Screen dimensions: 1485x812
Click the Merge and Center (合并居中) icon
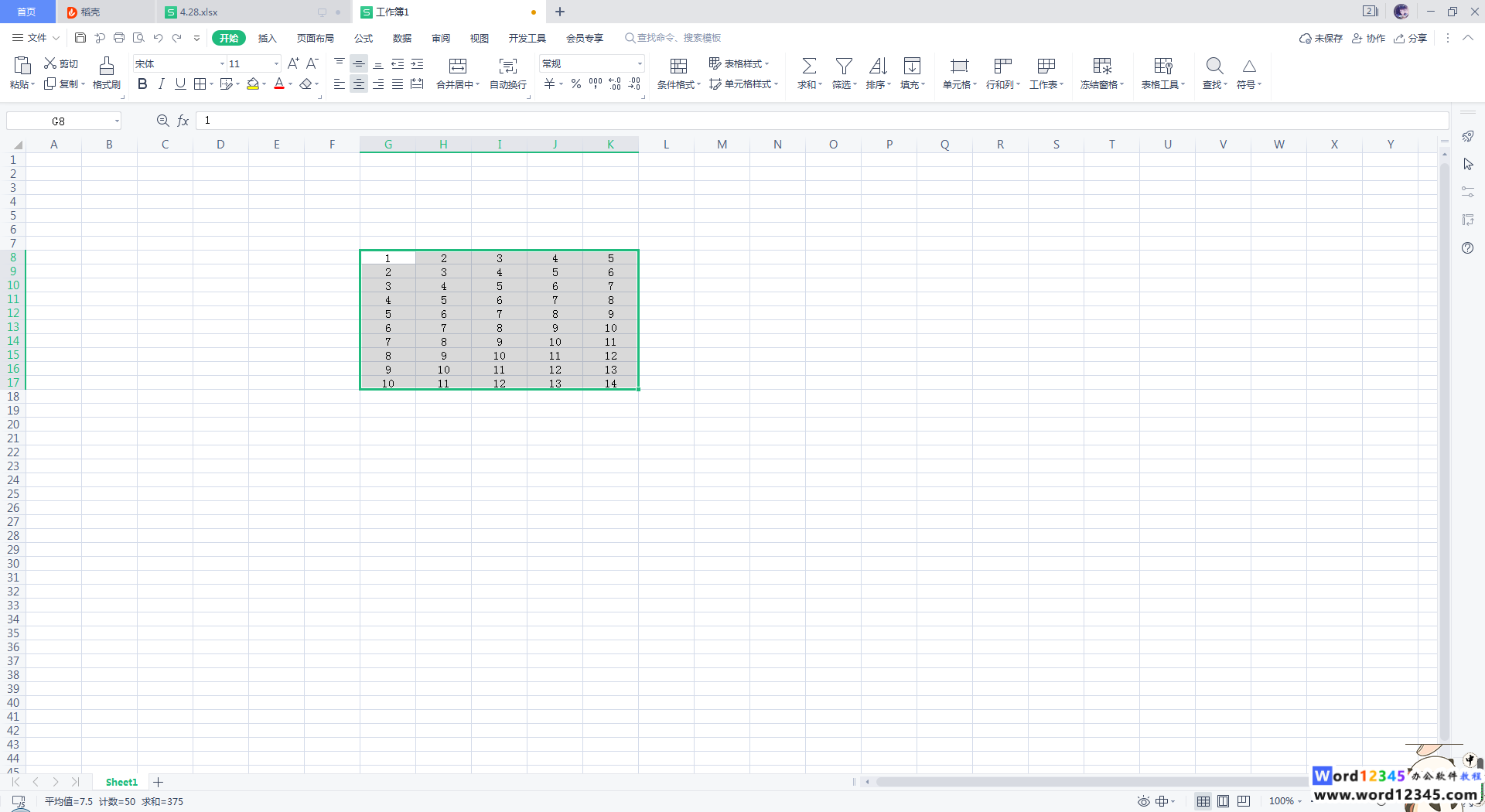pyautogui.click(x=458, y=66)
